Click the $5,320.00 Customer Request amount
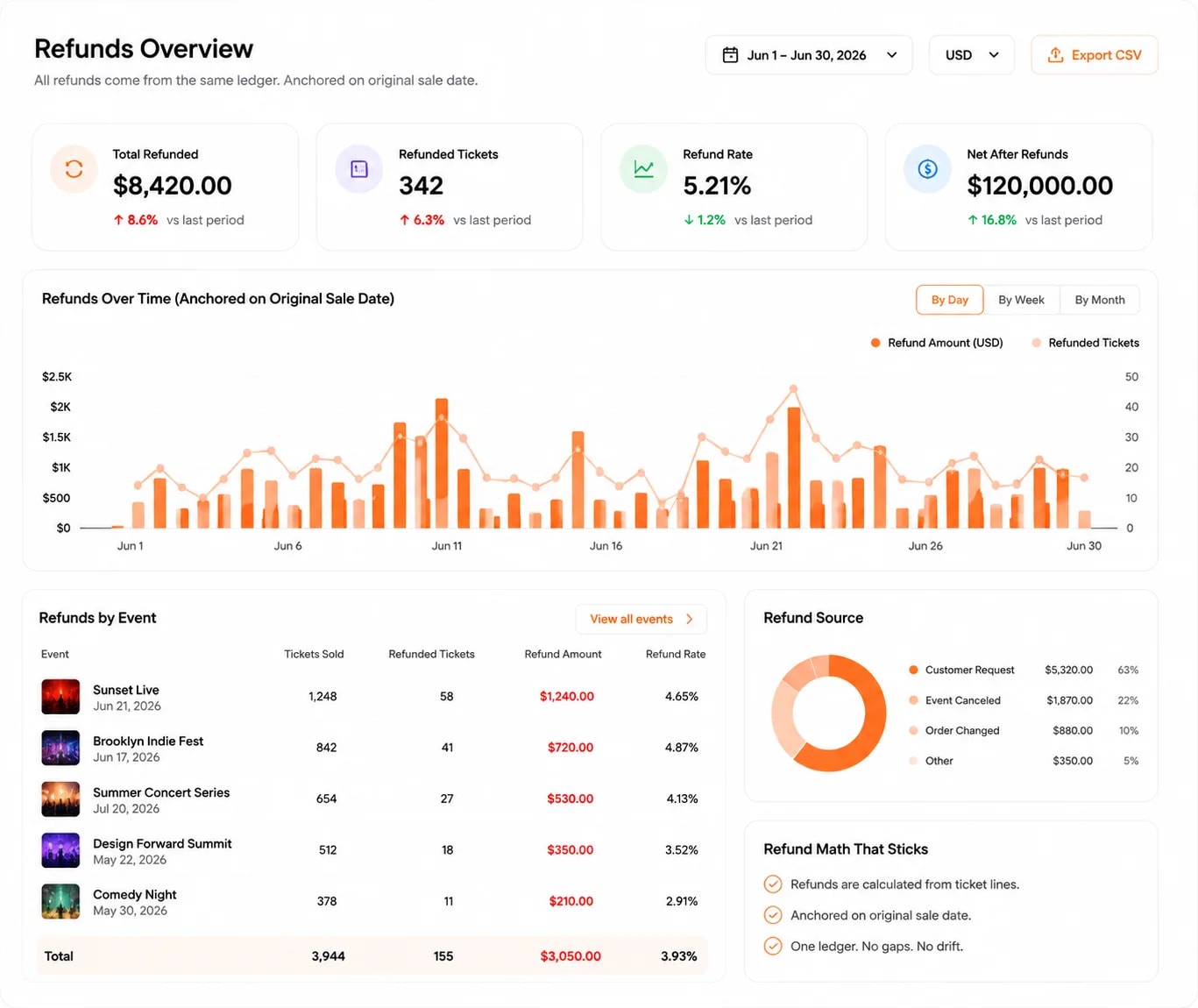Image resolution: width=1198 pixels, height=1008 pixels. pos(1069,670)
